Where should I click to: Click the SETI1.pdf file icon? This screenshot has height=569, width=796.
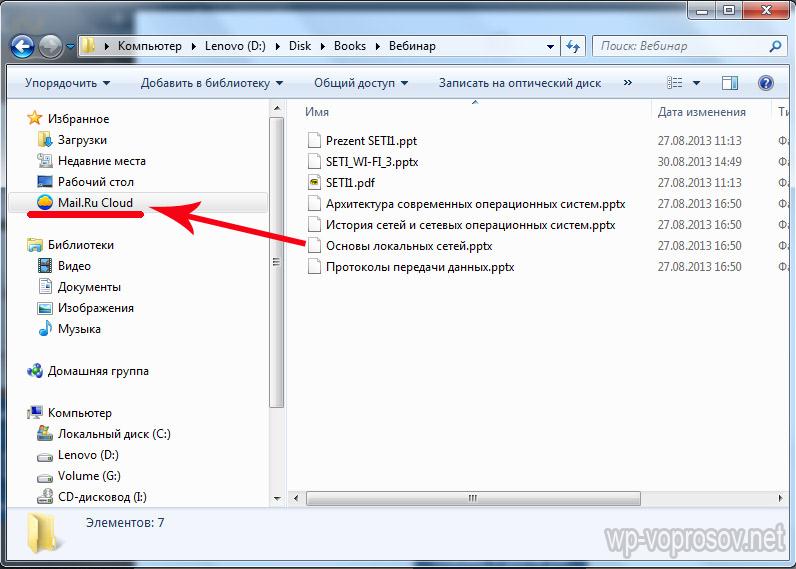(x=314, y=183)
